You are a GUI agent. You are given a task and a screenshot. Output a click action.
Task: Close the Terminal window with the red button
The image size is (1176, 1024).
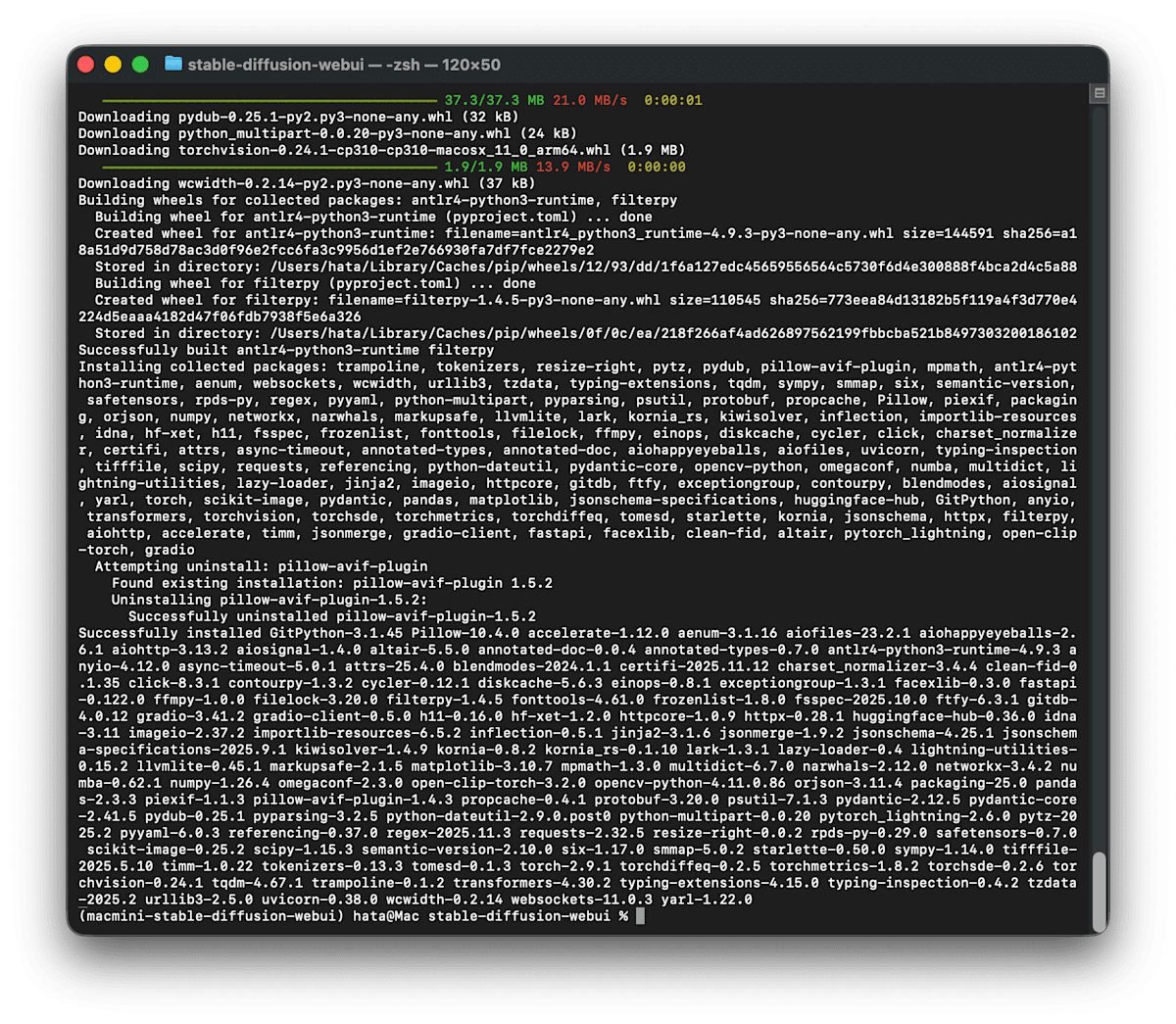85,65
